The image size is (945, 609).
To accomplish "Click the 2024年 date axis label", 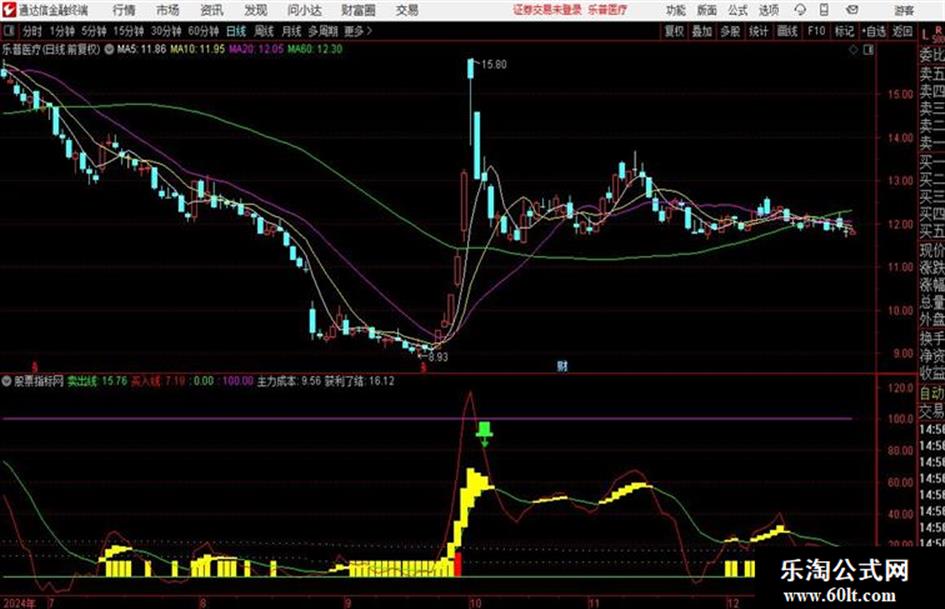I will tap(18, 603).
